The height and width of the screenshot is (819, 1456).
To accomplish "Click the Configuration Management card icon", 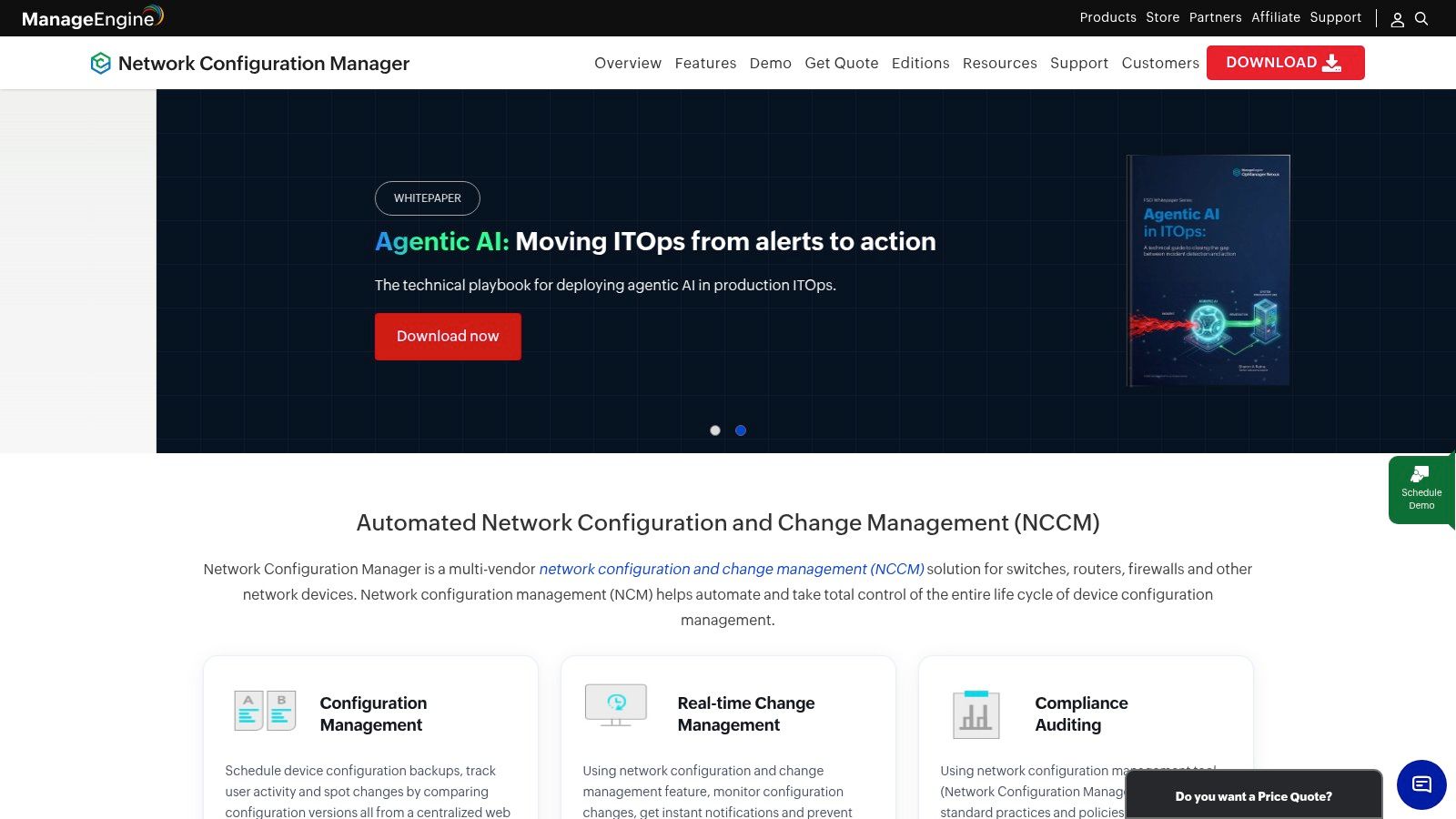I will [x=265, y=711].
